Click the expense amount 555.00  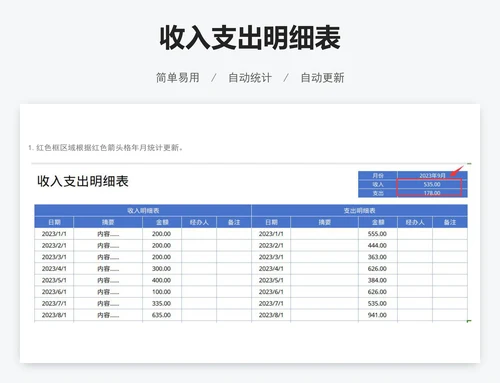point(377,234)
